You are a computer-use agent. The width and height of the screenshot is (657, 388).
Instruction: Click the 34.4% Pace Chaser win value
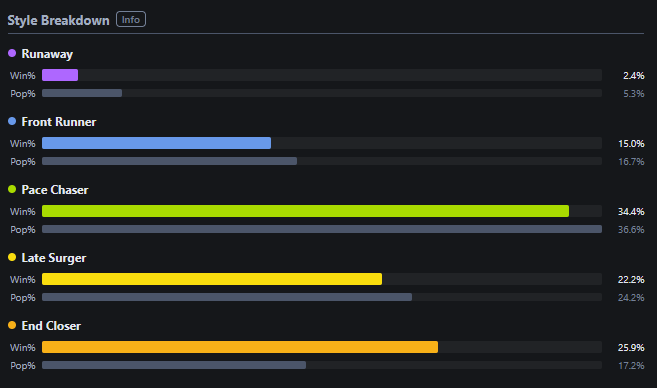coord(631,211)
